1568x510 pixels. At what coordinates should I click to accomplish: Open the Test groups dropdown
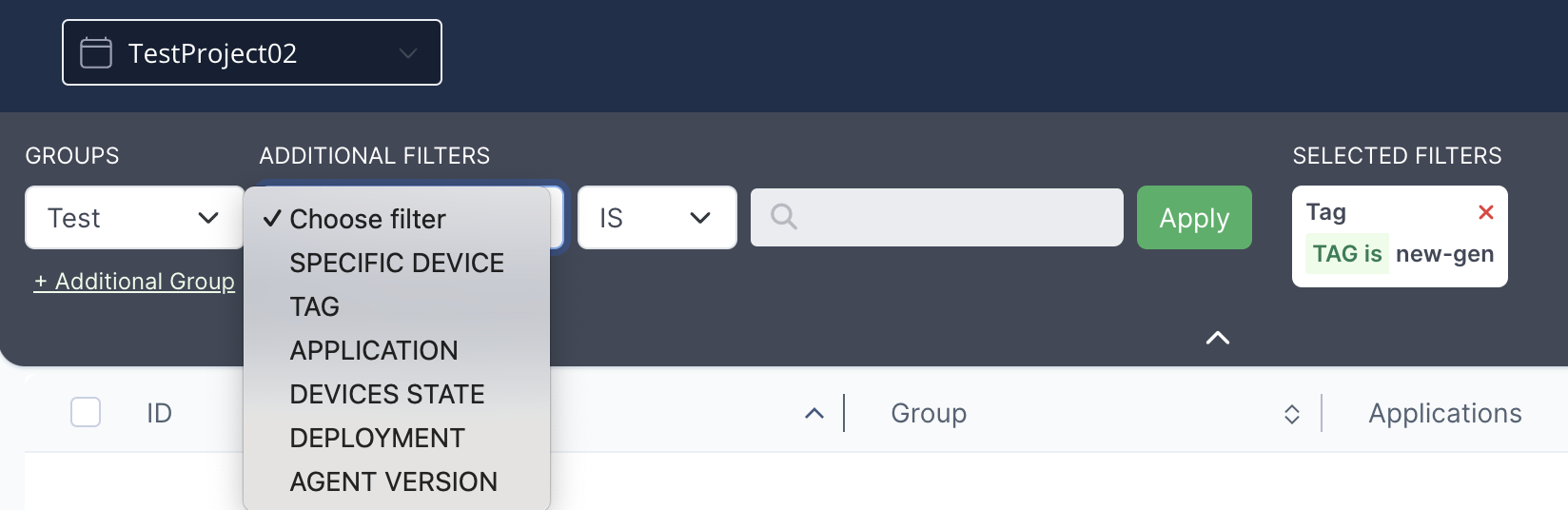point(134,218)
